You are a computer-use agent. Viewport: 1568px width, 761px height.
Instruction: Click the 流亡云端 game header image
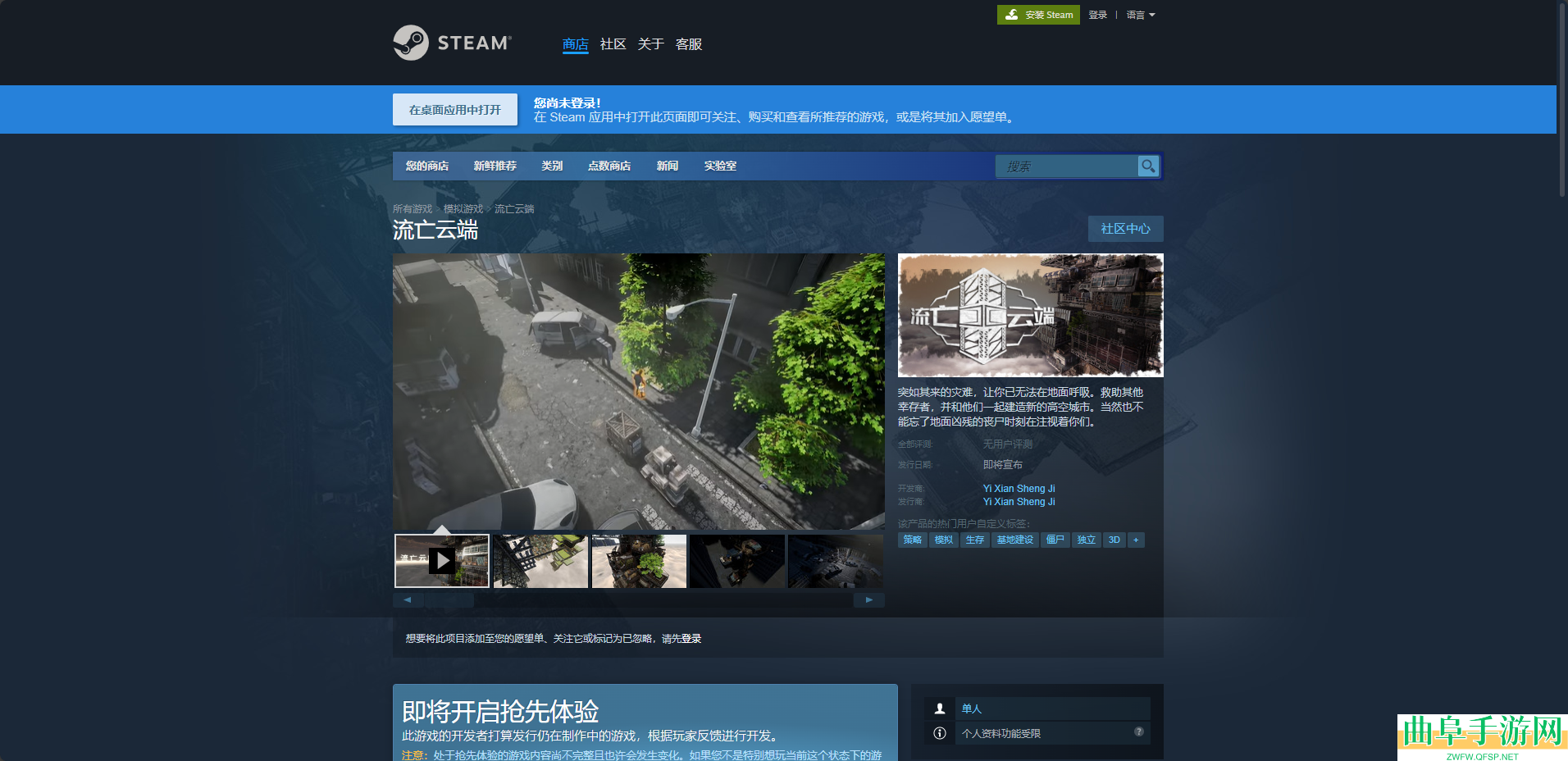point(1031,315)
